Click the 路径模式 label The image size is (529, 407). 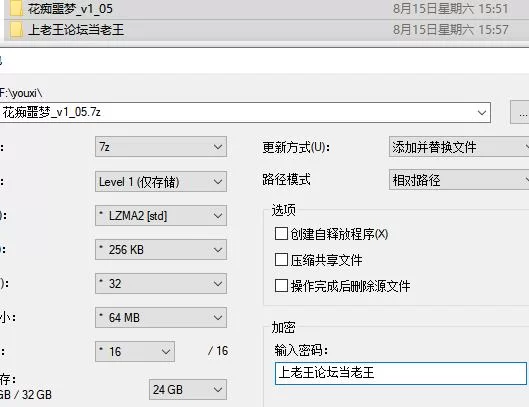point(286,179)
